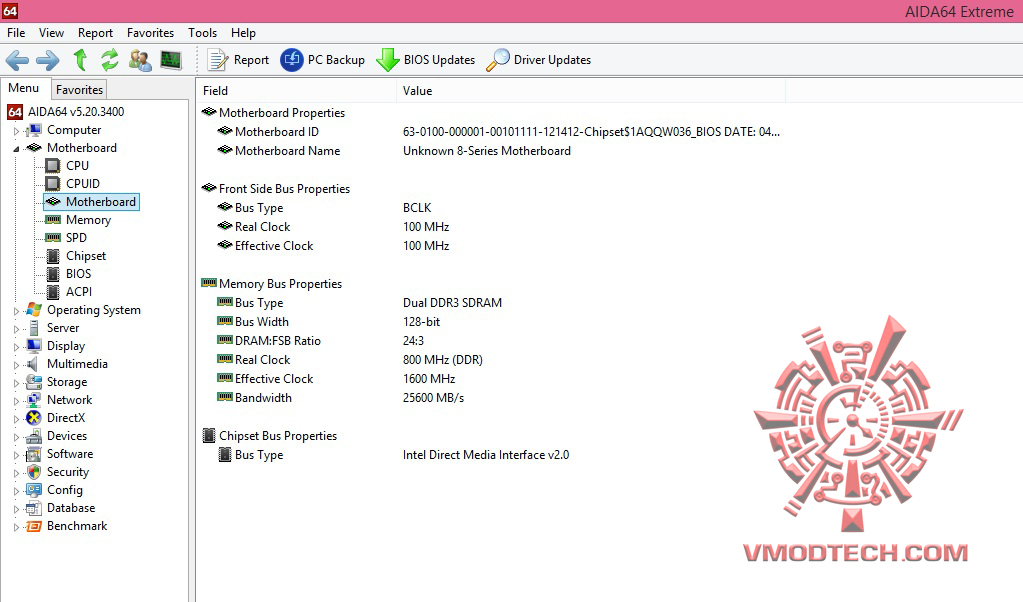Click the Report toolbar button

click(x=237, y=60)
